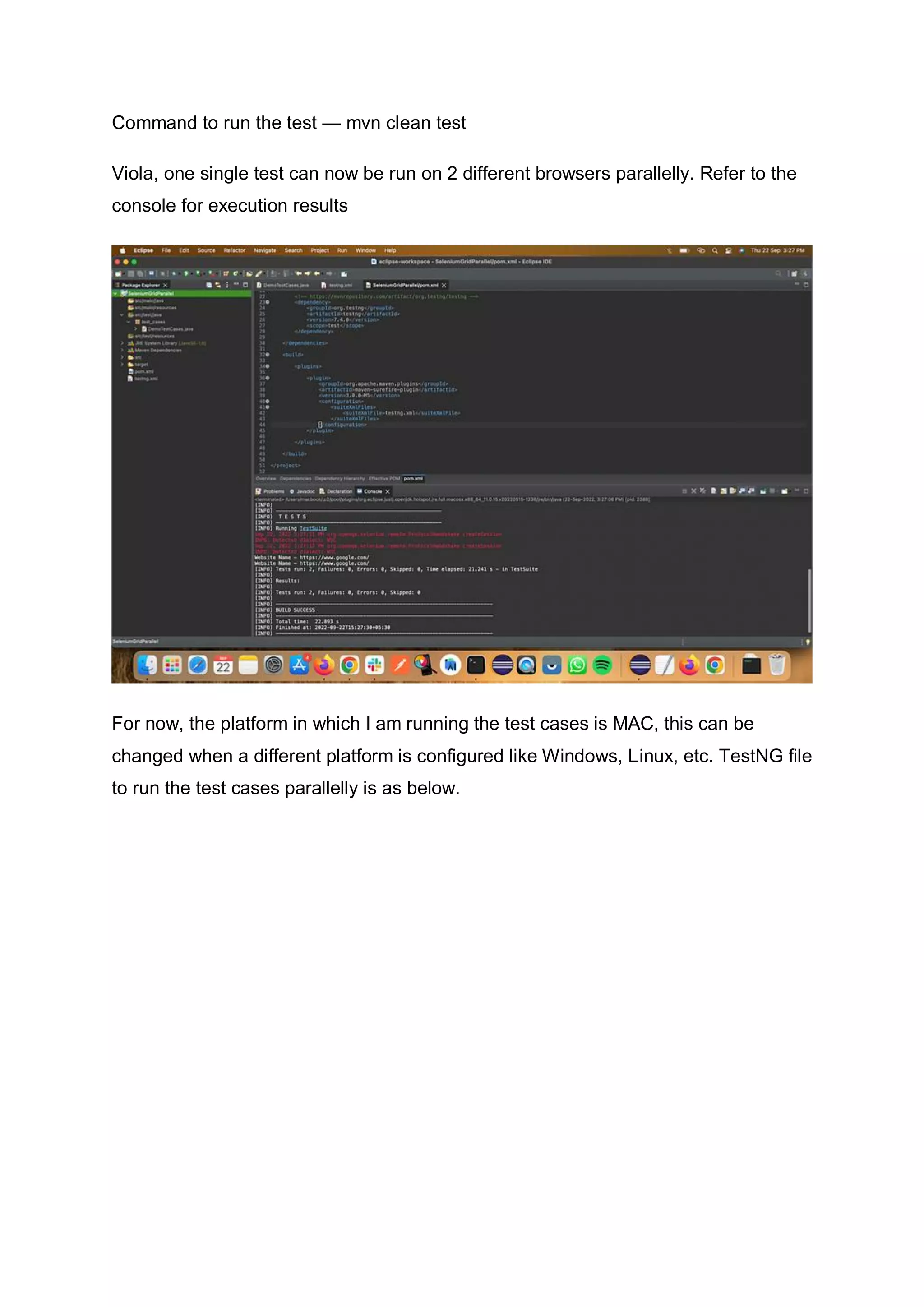Collapse the SeleniumGridParallel project node
This screenshot has width=924, height=1307.
(x=115, y=294)
